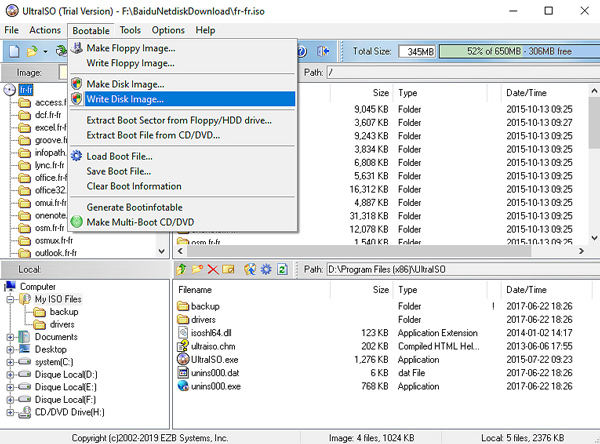
Task: Click the New image toolbar icon
Action: point(14,50)
